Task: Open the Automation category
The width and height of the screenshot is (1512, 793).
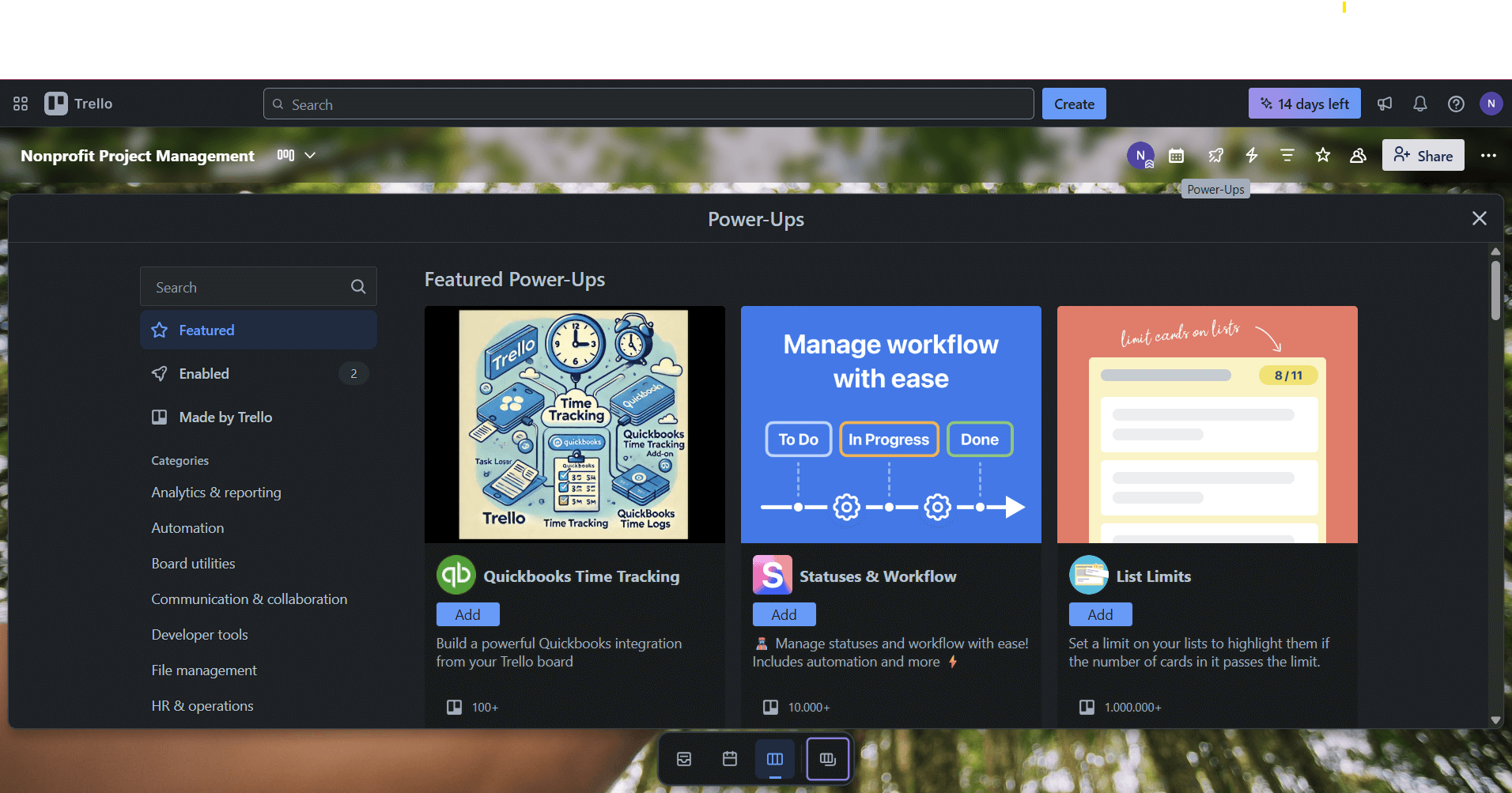Action: [x=187, y=527]
